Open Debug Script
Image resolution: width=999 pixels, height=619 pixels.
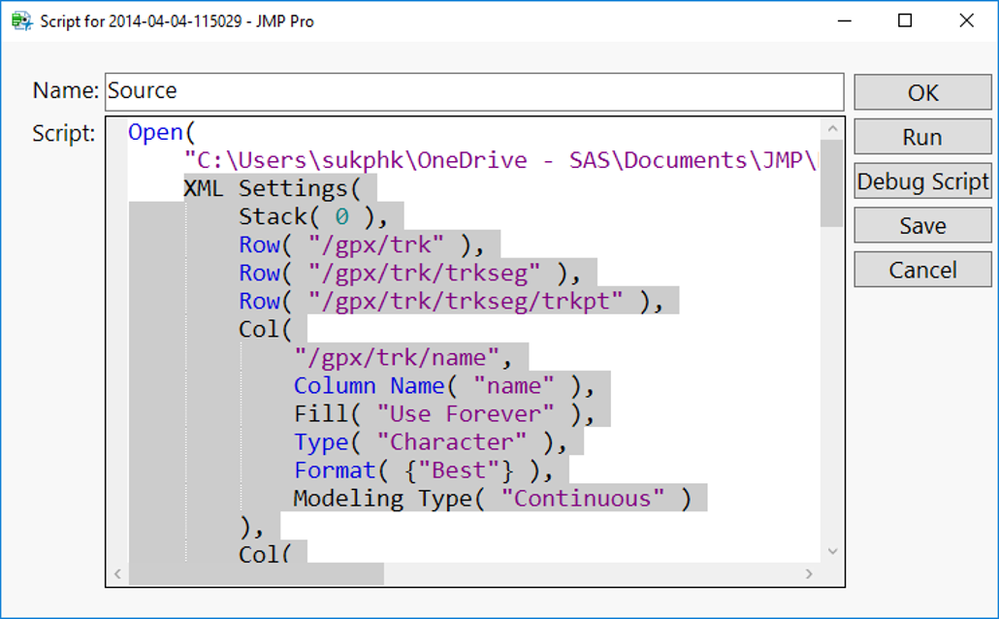point(923,181)
